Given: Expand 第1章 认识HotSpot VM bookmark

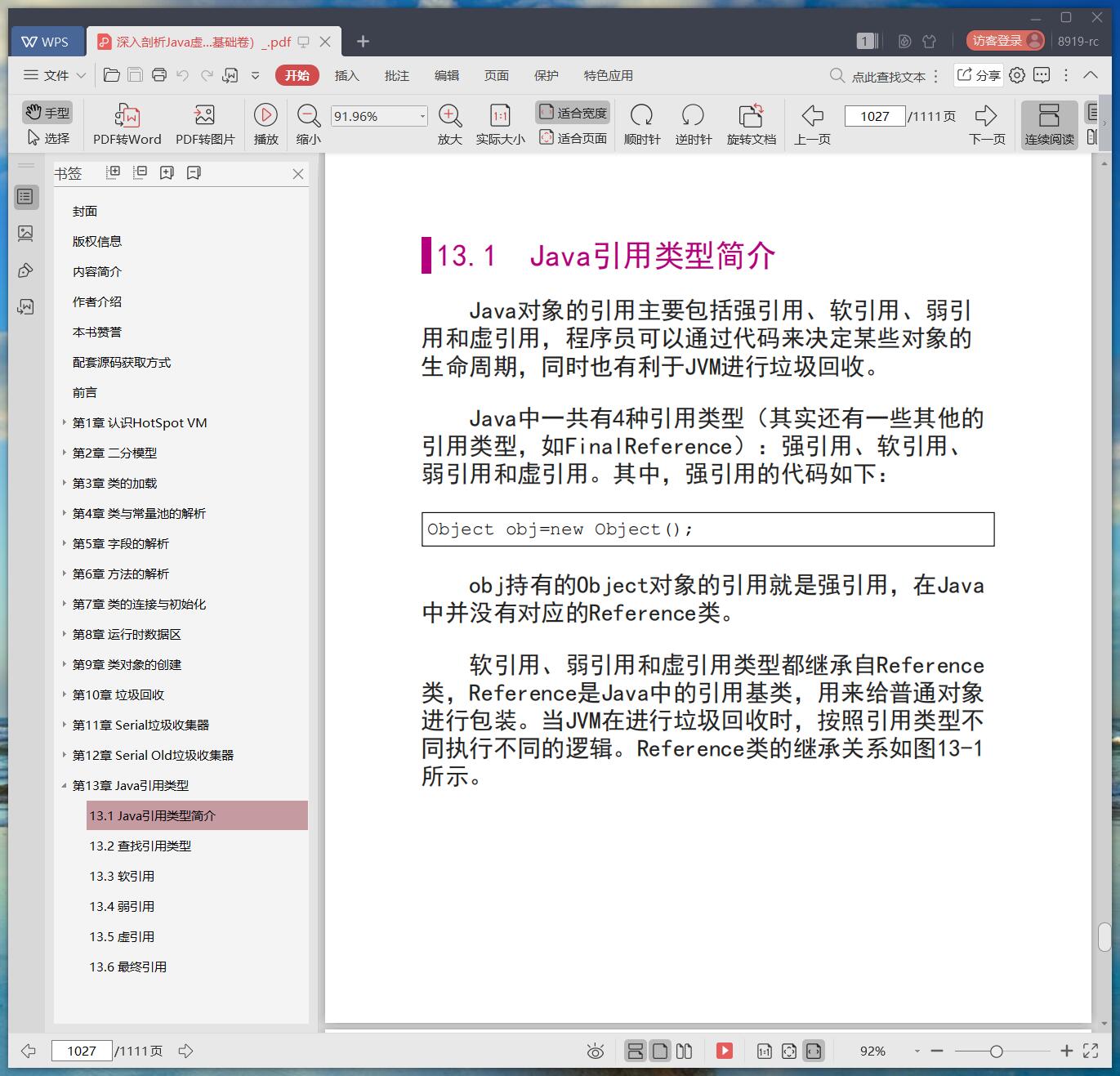Looking at the screenshot, I should tap(65, 422).
